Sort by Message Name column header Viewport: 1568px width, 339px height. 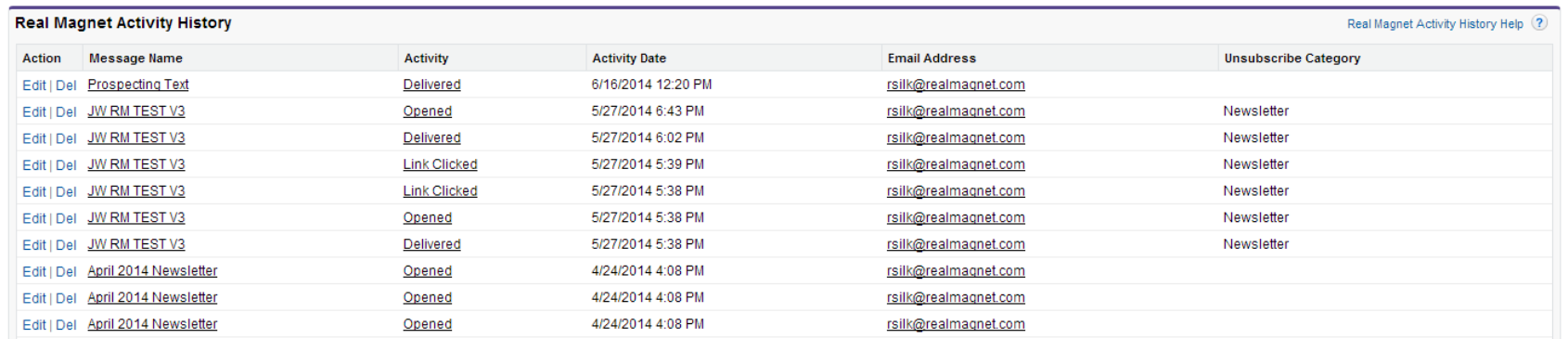[x=135, y=58]
